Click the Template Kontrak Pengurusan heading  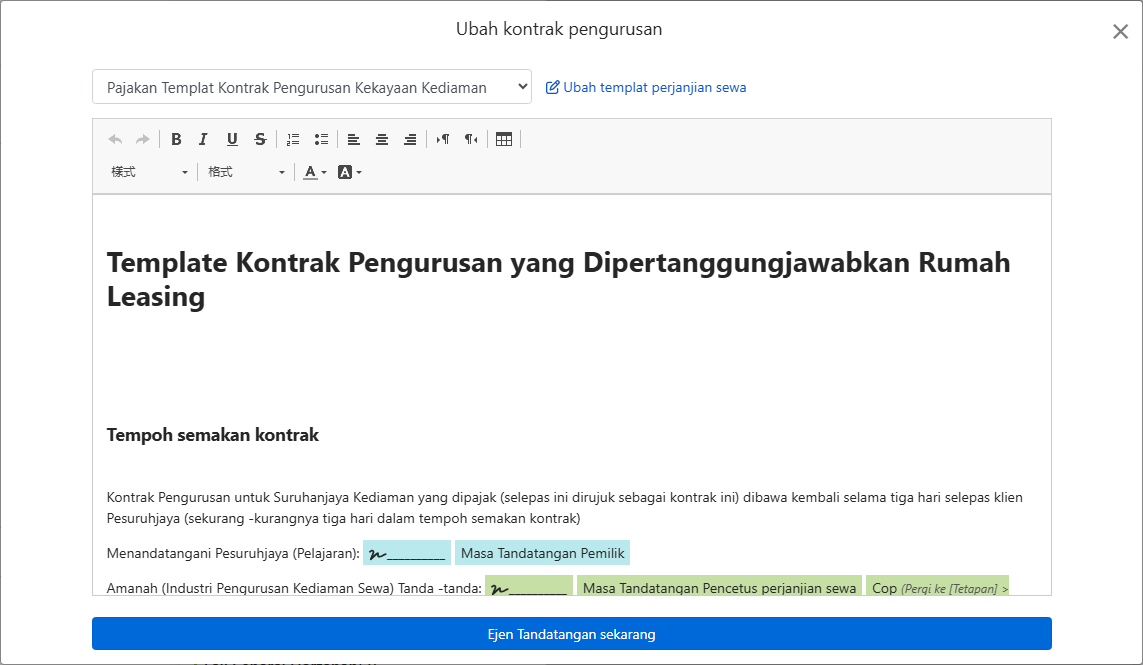point(558,279)
